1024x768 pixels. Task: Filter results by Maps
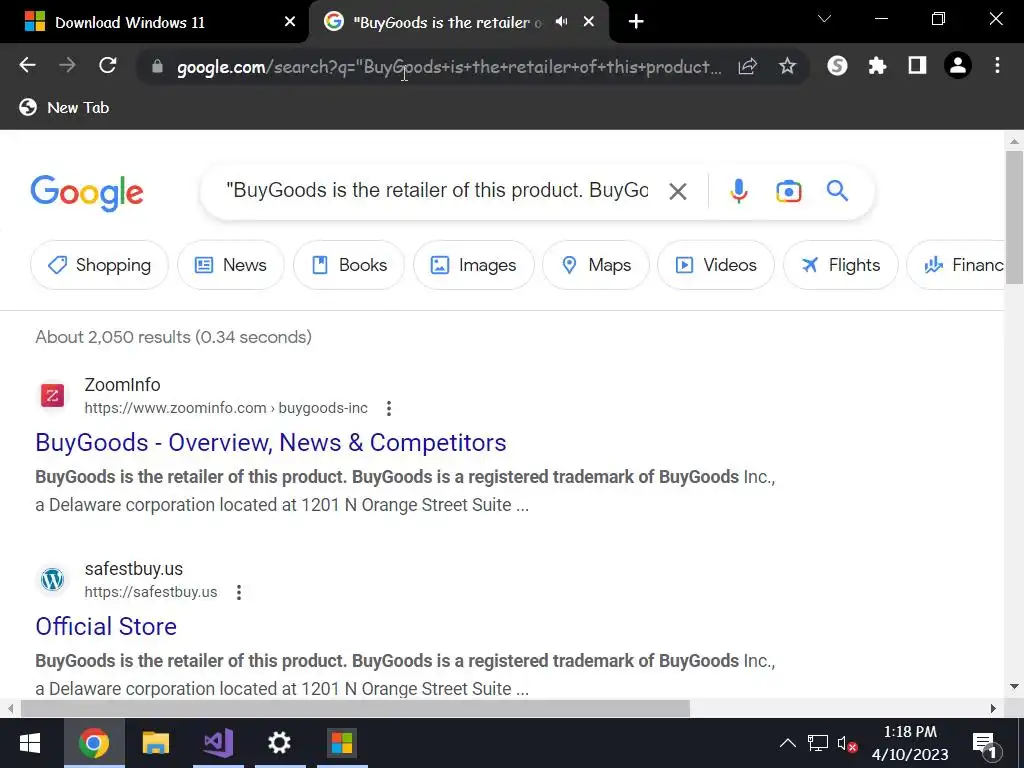pyautogui.click(x=596, y=265)
